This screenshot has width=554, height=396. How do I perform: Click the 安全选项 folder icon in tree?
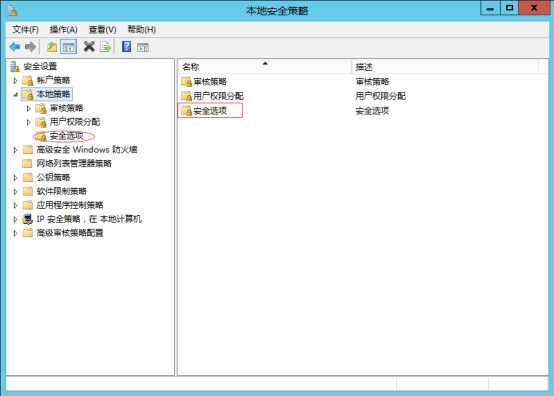point(41,136)
